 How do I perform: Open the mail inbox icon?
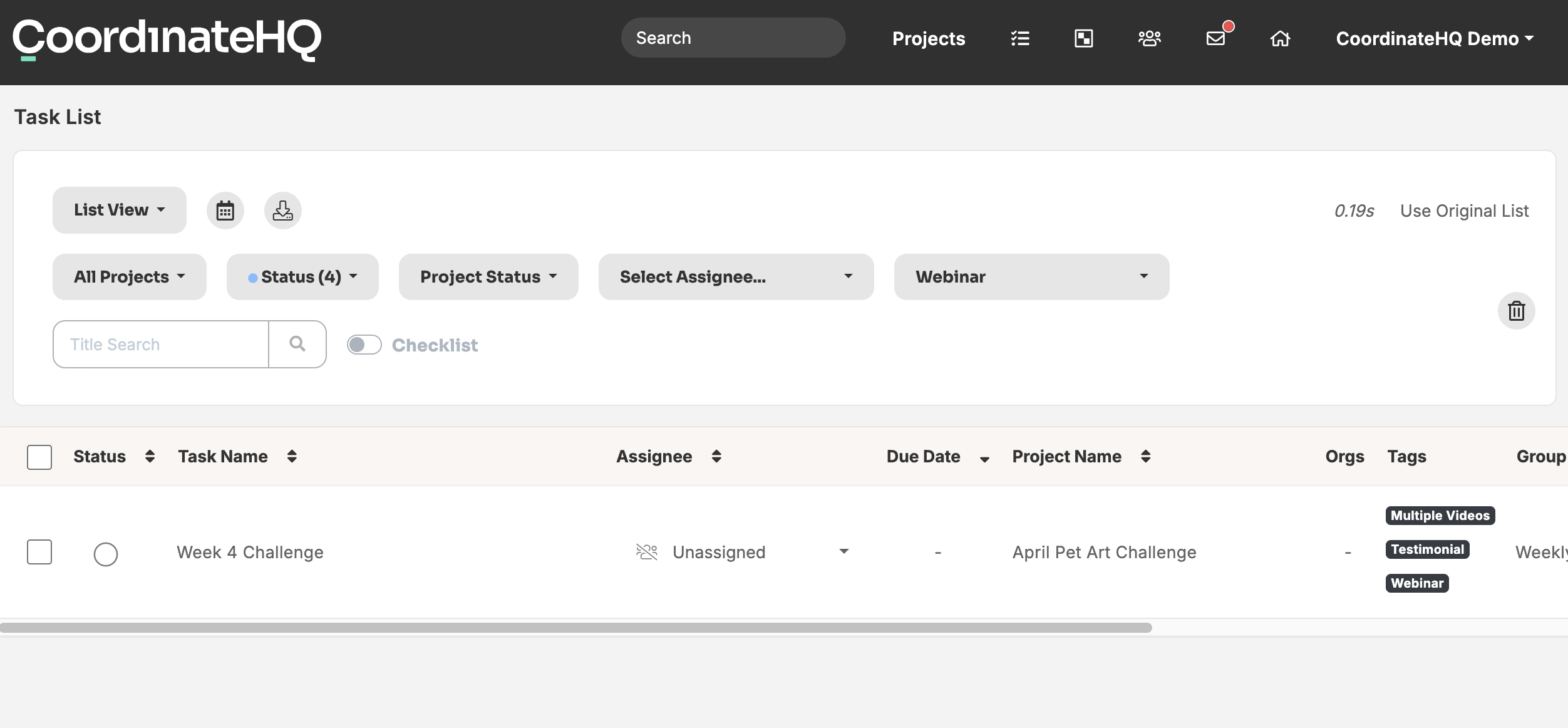coord(1216,39)
